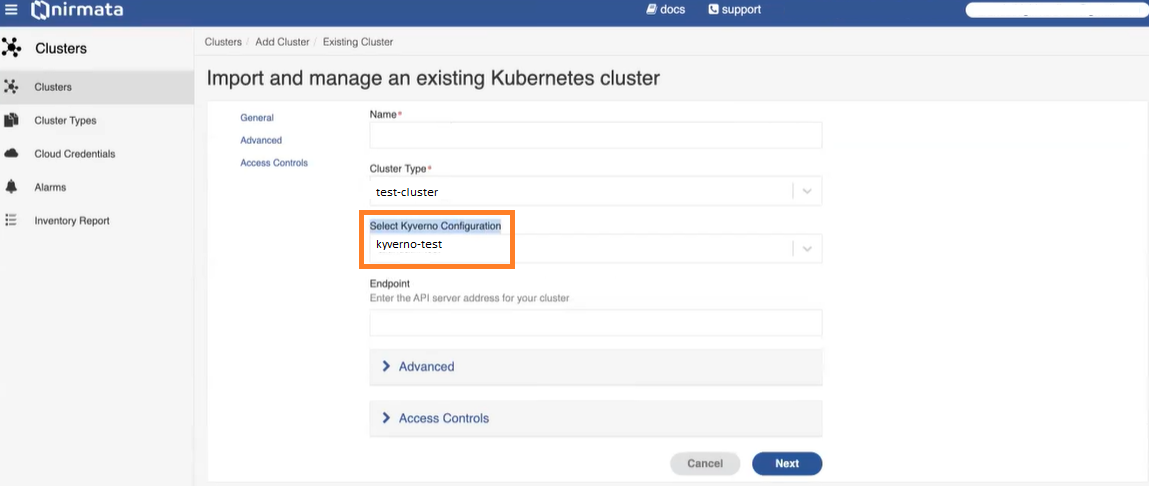Open the docs book icon
Screen dimensions: 1149x486
click(x=651, y=10)
